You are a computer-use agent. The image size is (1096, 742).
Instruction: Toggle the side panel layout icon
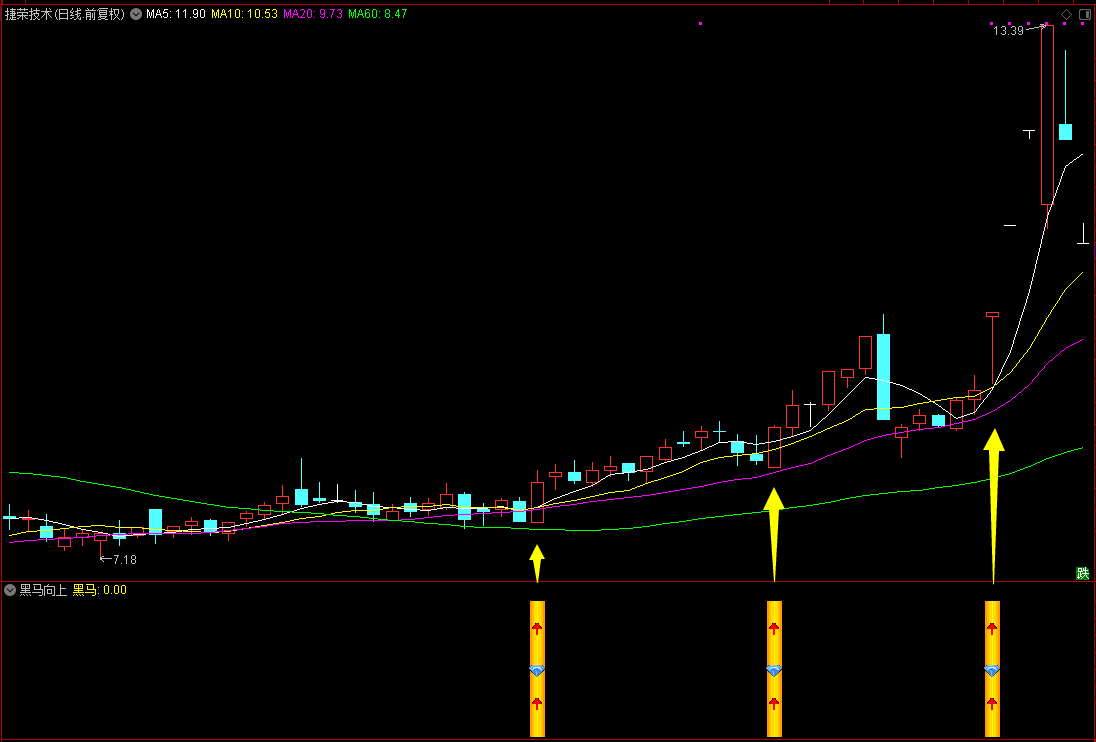[x=1084, y=14]
